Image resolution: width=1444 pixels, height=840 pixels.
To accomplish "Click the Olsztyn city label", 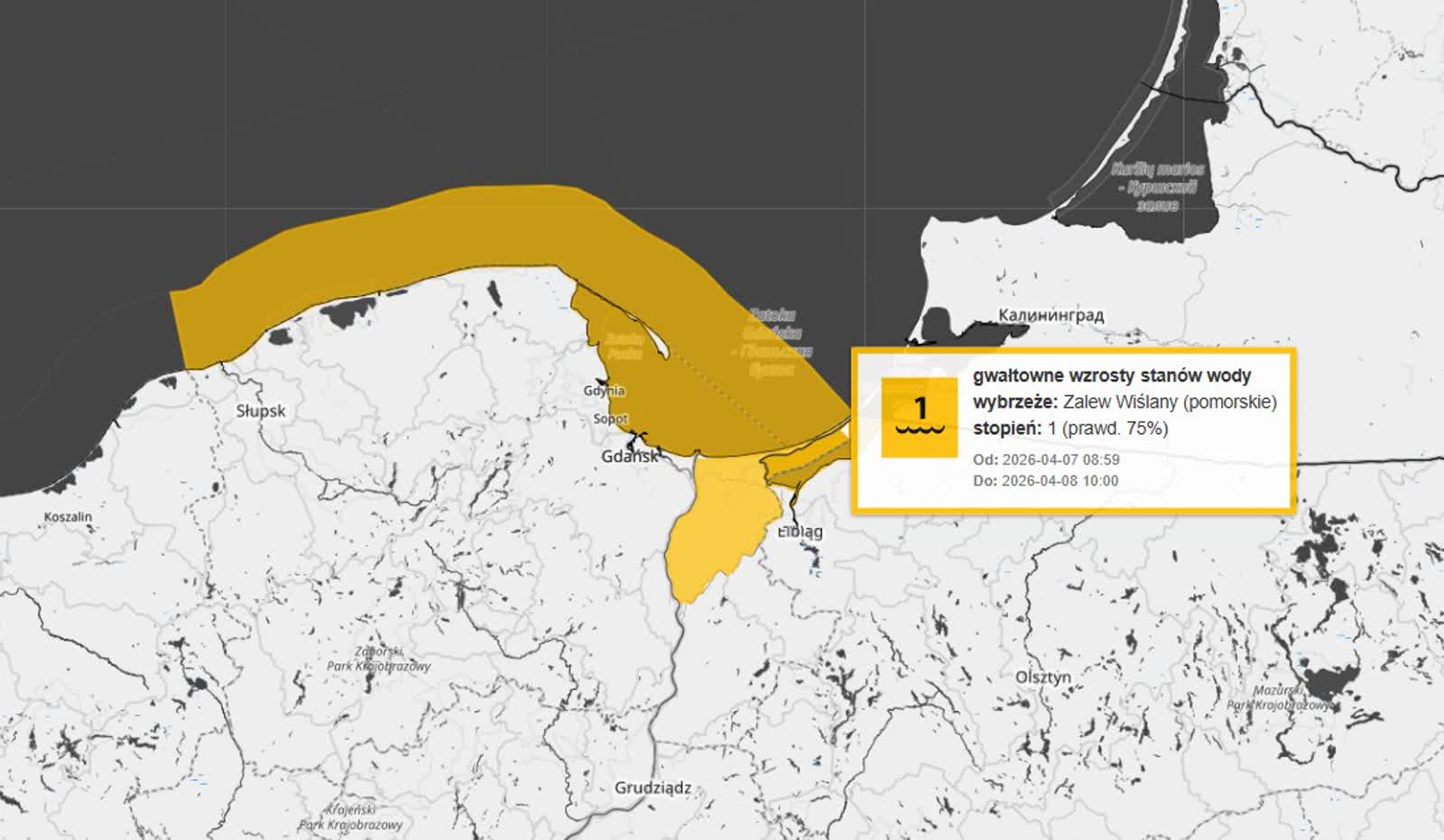I will point(1043,677).
